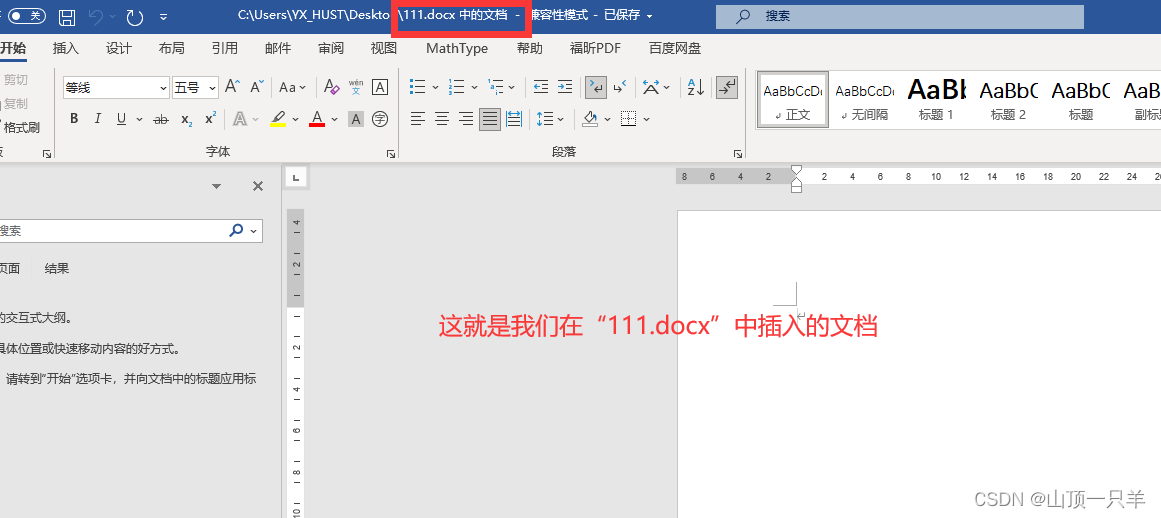Image resolution: width=1161 pixels, height=518 pixels.
Task: Apply superscript formatting
Action: coord(210,118)
